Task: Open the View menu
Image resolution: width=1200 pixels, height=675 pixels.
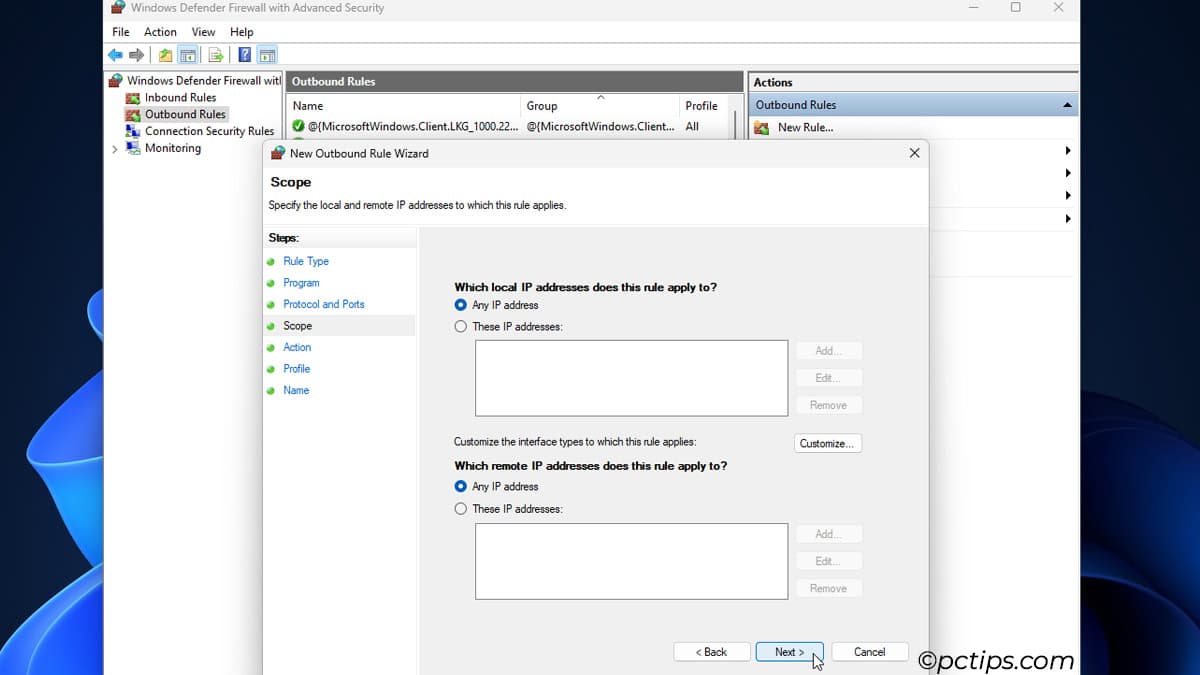Action: point(203,31)
